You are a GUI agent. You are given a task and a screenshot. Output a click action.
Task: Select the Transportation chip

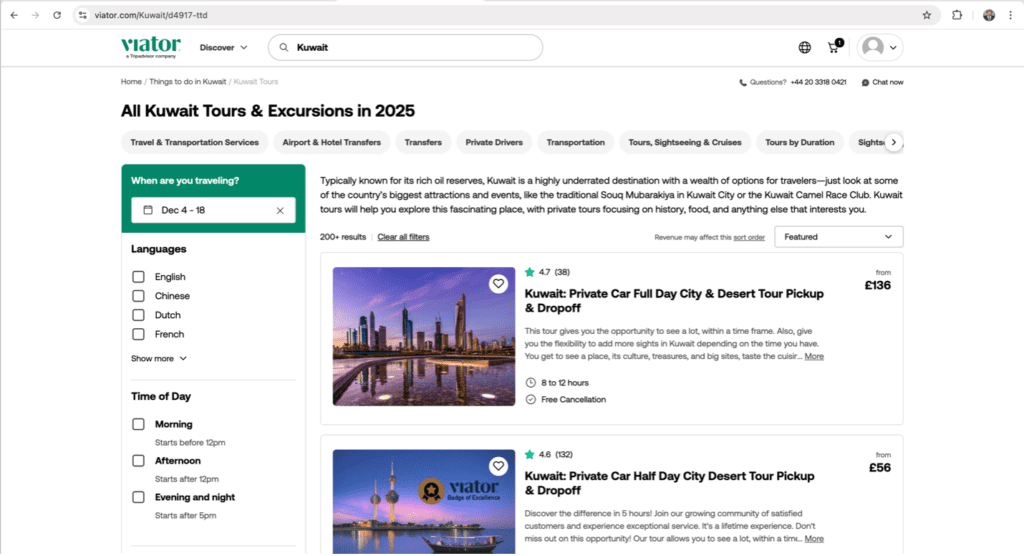[x=575, y=142]
